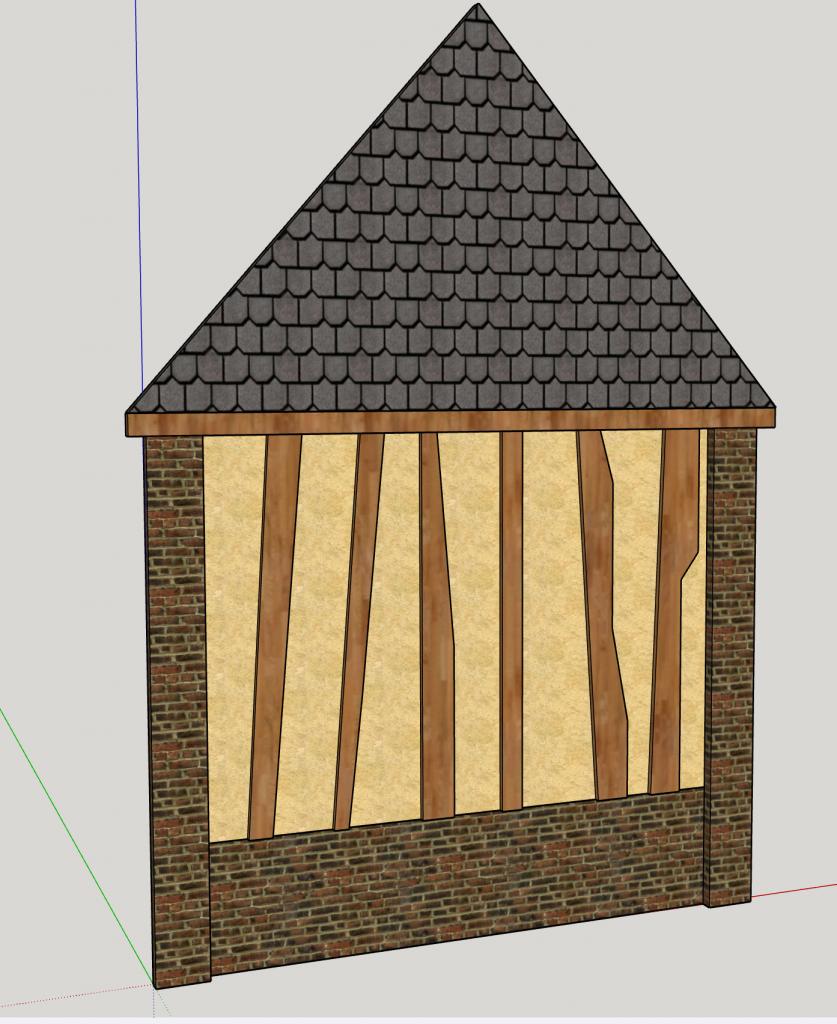Select the leftmost leaning timber stud
837x1024 pixels.
click(274, 637)
